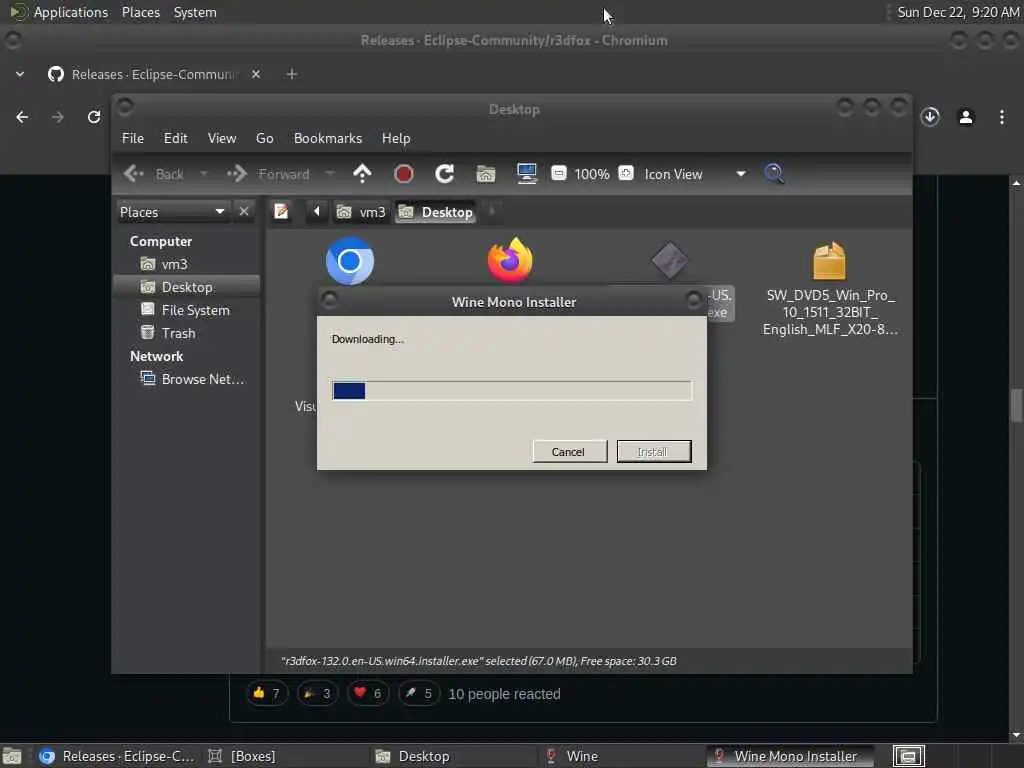This screenshot has width=1024, height=768.
Task: Select Browse Network in the sidebar
Action: (x=202, y=379)
